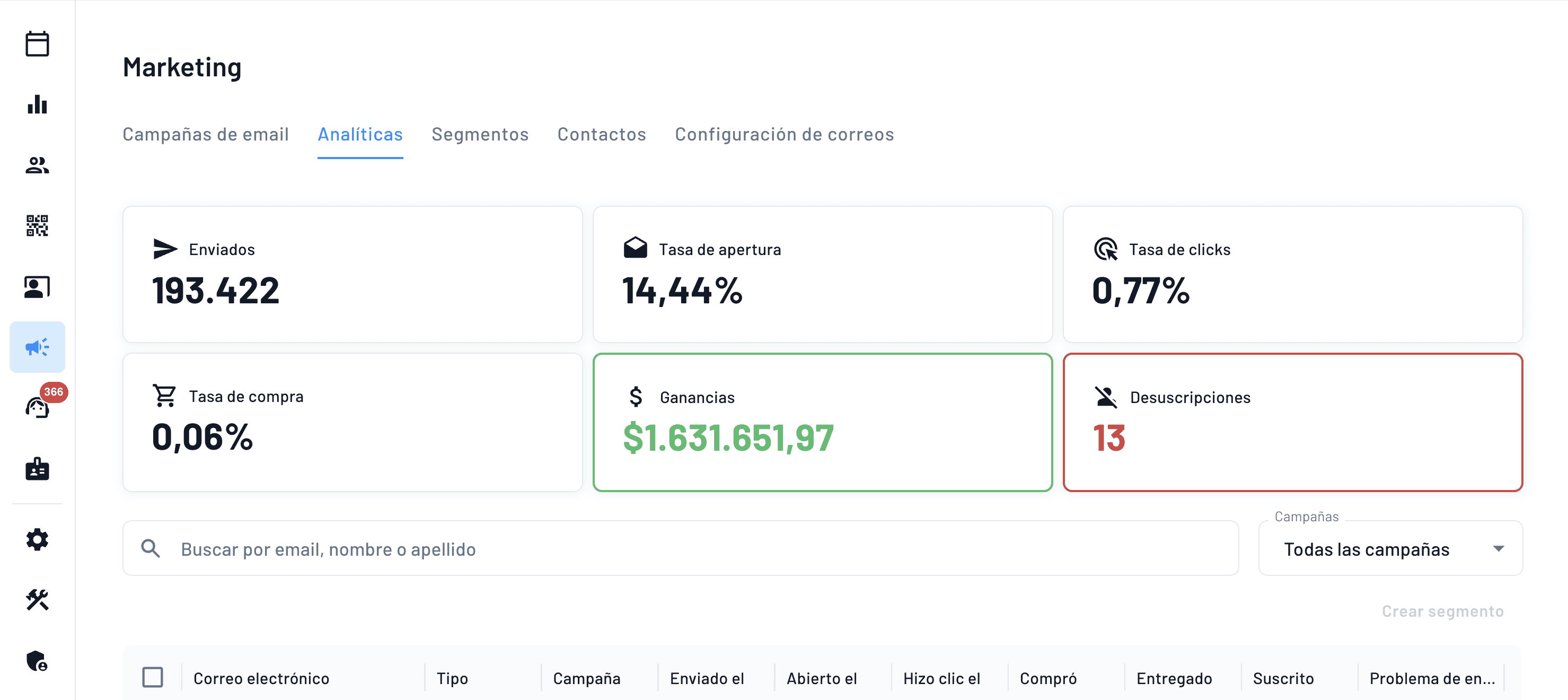Switch to the Contactos tab
The width and height of the screenshot is (1568, 700).
[x=602, y=135]
